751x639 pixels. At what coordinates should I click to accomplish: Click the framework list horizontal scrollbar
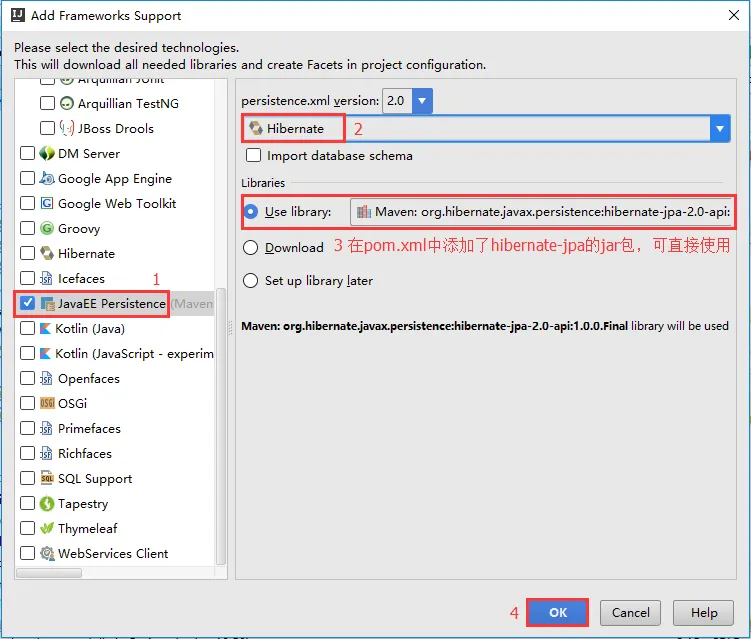(49, 573)
